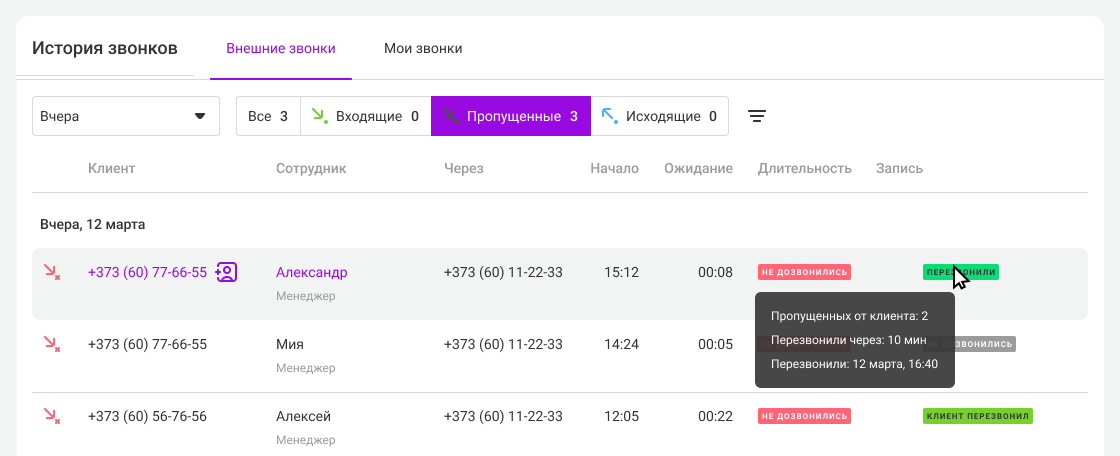Click Не дозвонились badge in Алексей row
The image size is (1120, 456).
(804, 416)
